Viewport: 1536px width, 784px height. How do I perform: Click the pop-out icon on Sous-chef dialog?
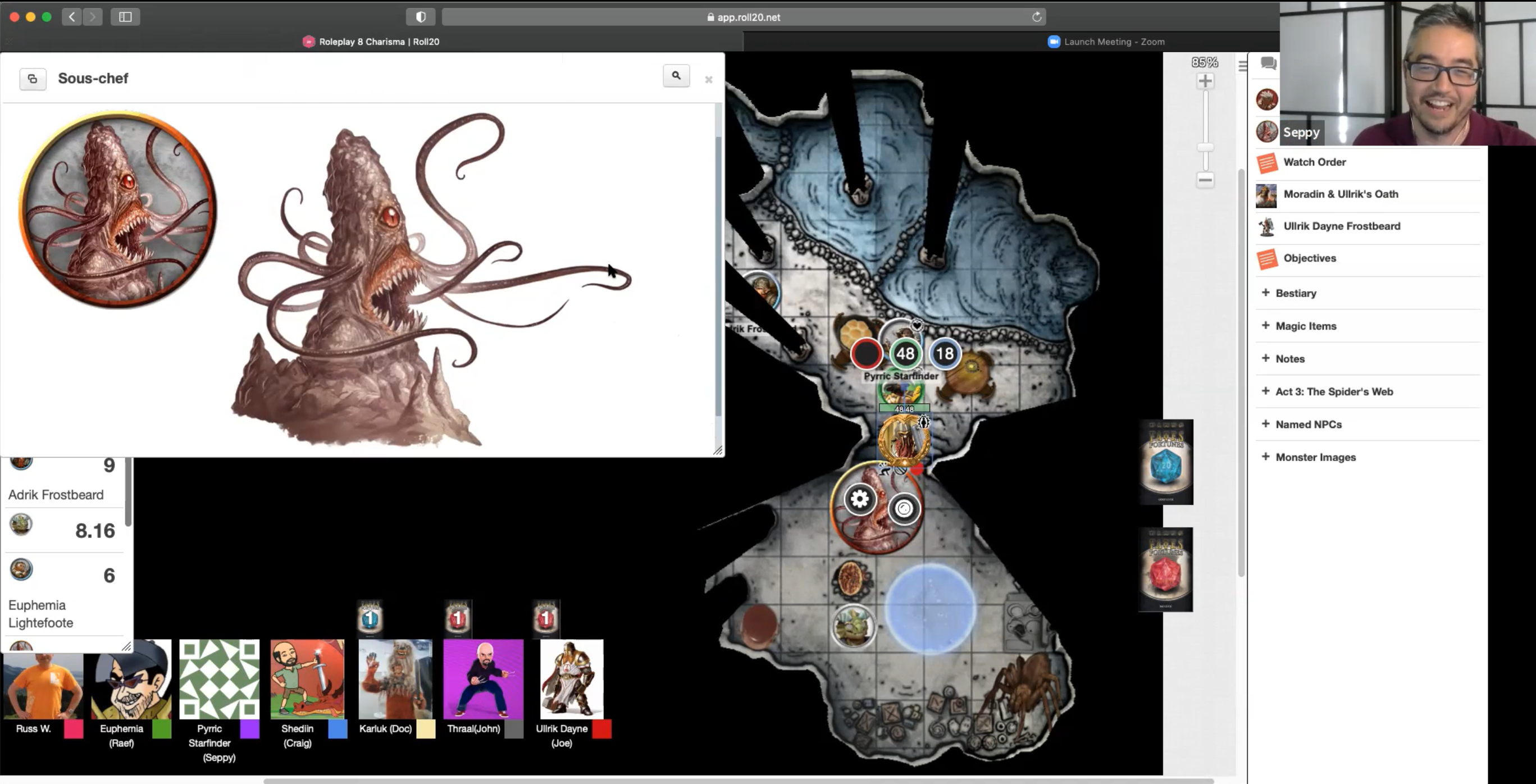(33, 79)
